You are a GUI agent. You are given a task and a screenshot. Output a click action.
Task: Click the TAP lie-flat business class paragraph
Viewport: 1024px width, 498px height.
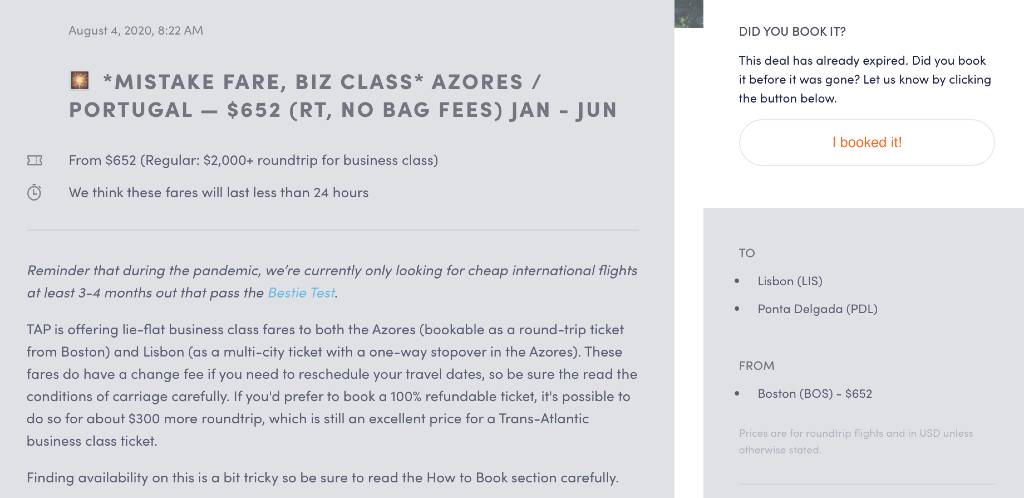pyautogui.click(x=332, y=385)
